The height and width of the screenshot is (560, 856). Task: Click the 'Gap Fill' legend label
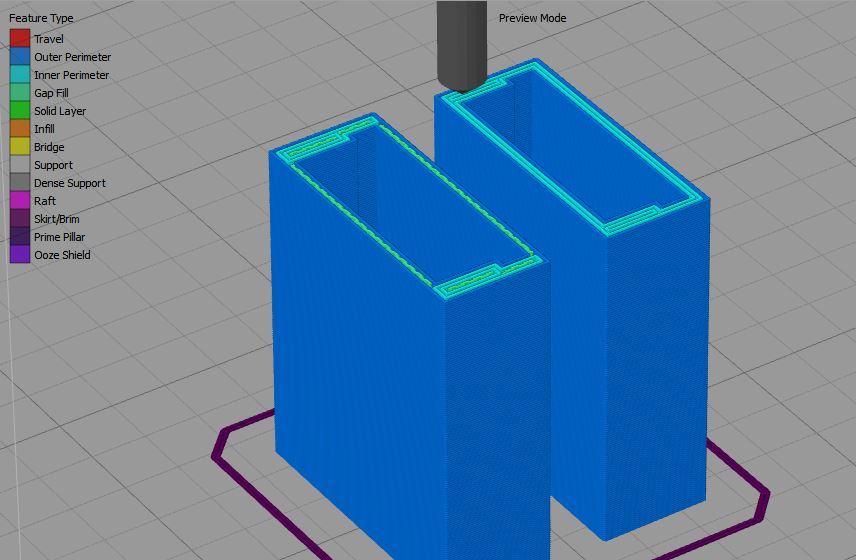[x=51, y=93]
